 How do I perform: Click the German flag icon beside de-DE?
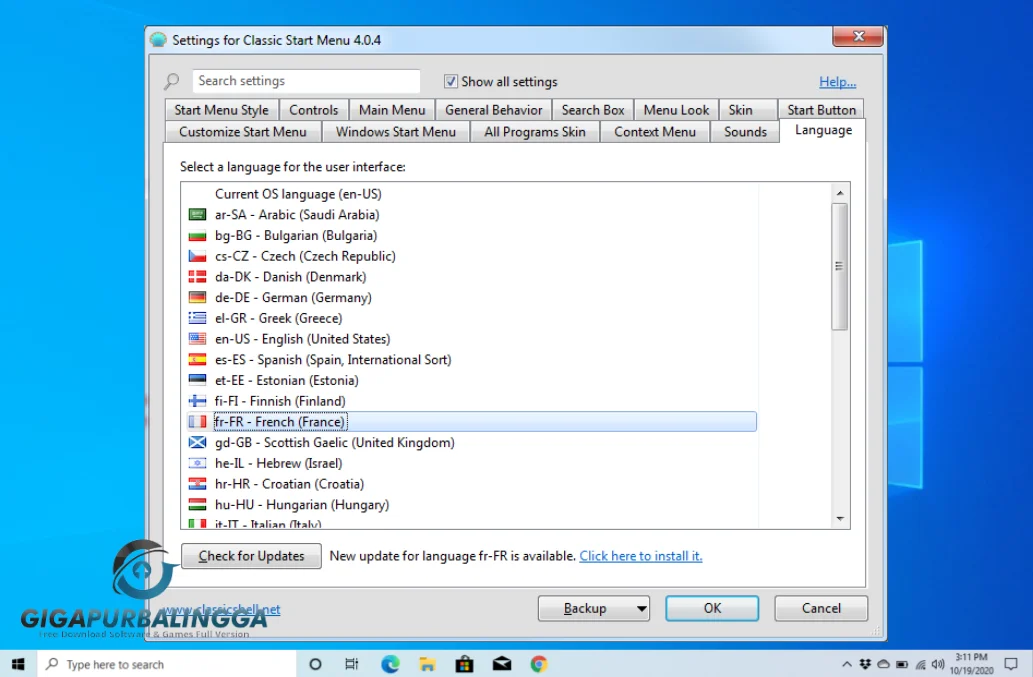197,297
